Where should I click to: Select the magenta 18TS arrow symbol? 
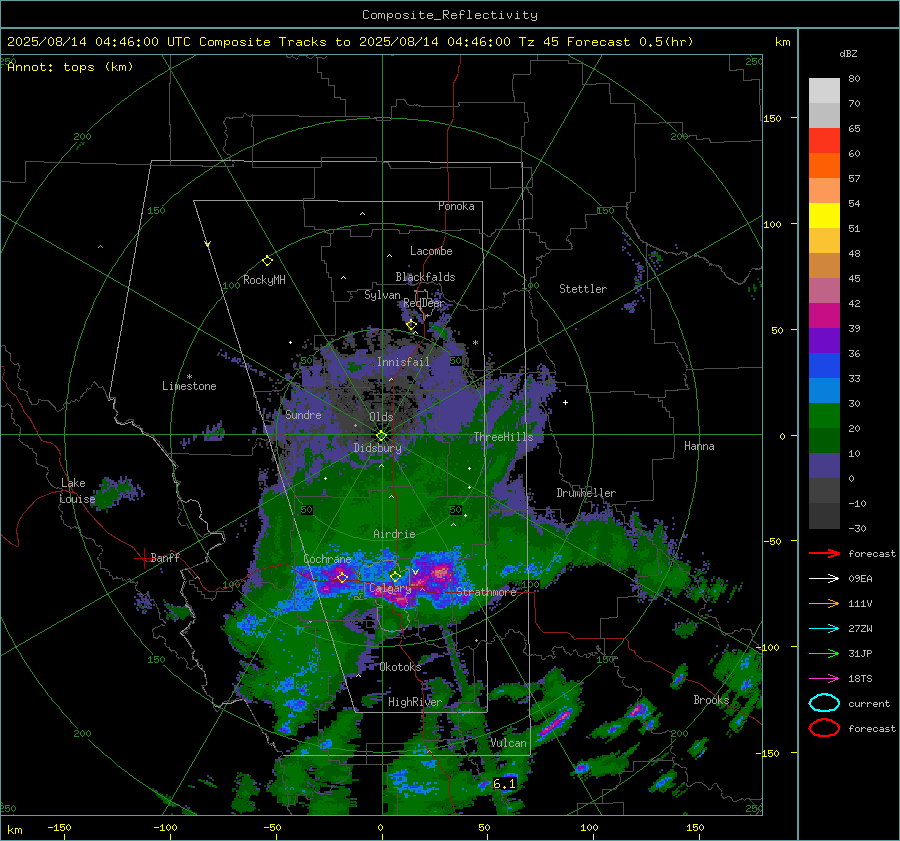(824, 679)
